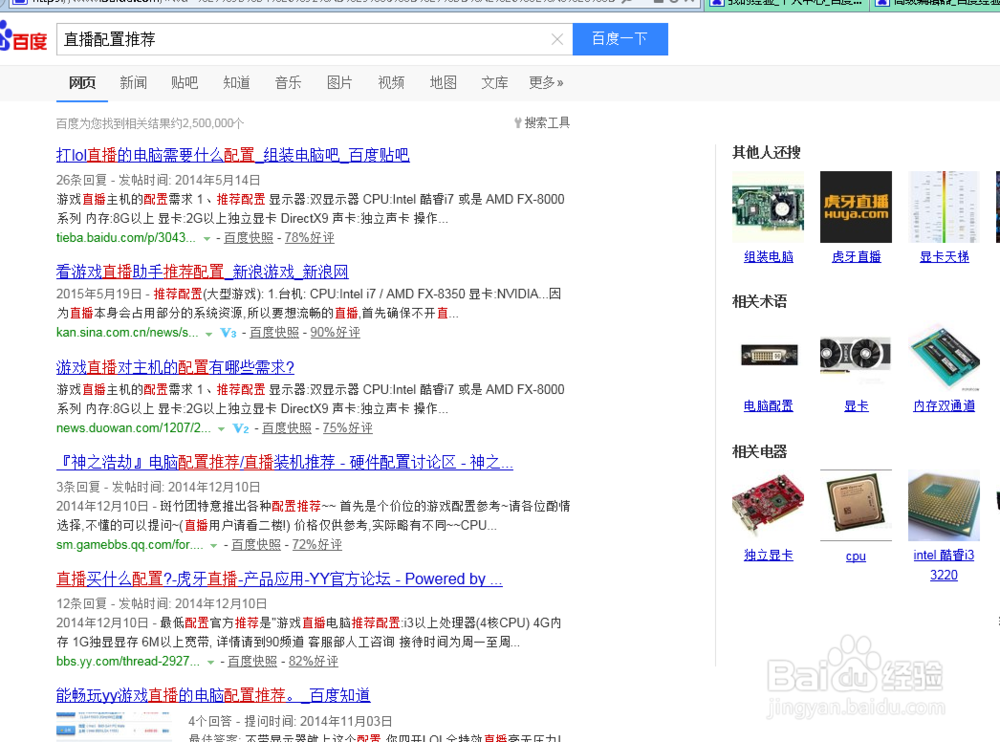Click the Baidu logo
The height and width of the screenshot is (742, 1000).
coord(24,38)
